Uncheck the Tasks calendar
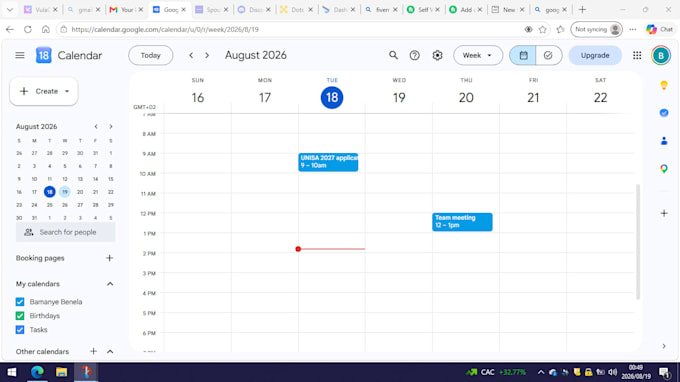This screenshot has height=382, width=680. [20, 330]
